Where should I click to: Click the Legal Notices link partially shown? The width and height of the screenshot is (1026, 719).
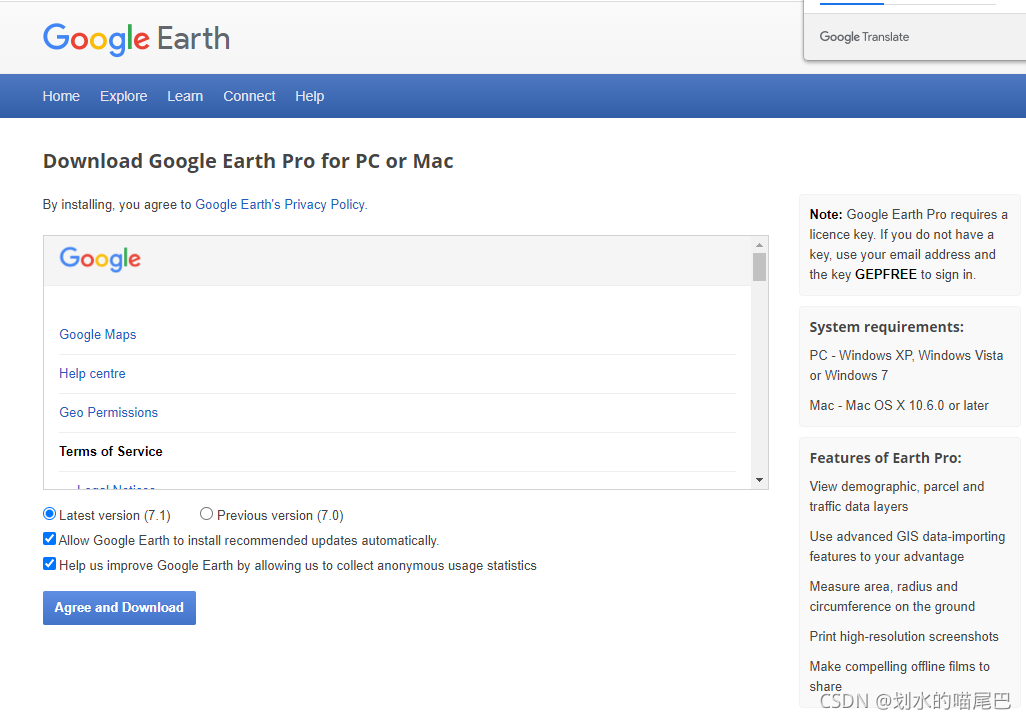tap(116, 486)
